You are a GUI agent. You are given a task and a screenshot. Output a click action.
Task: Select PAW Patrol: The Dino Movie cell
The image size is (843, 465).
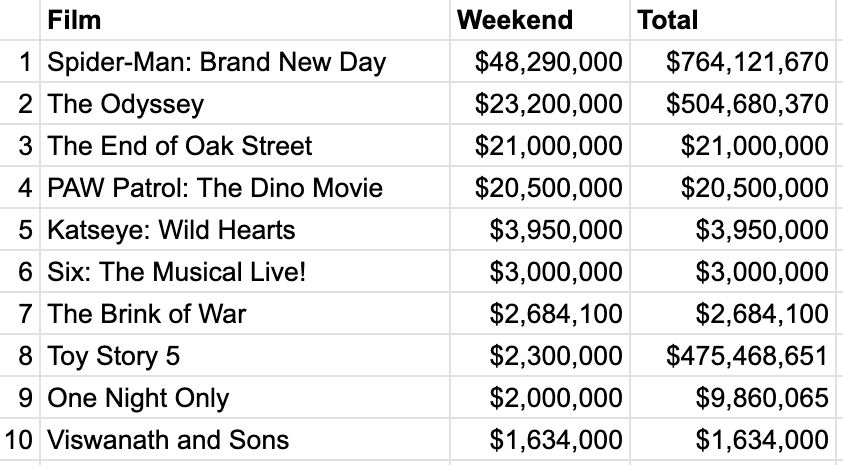(x=245, y=187)
